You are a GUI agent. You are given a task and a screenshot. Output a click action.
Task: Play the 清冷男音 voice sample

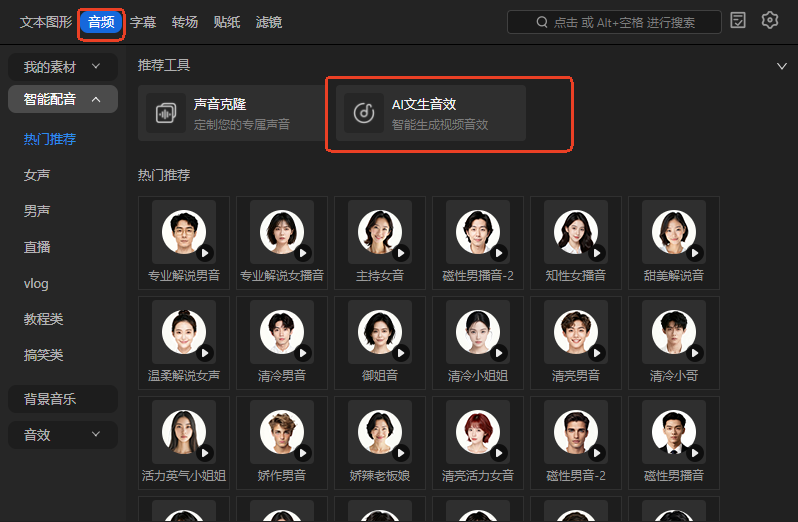coord(303,353)
